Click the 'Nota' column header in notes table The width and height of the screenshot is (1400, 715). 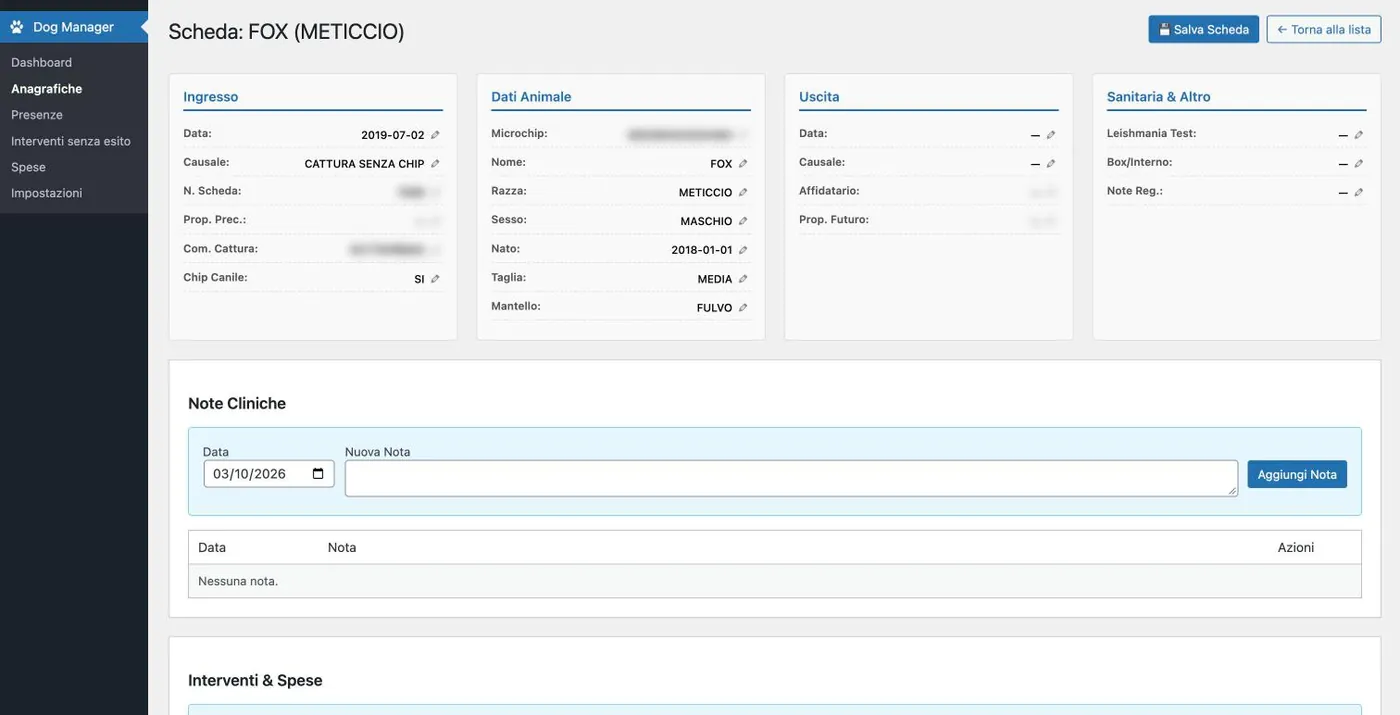point(342,547)
